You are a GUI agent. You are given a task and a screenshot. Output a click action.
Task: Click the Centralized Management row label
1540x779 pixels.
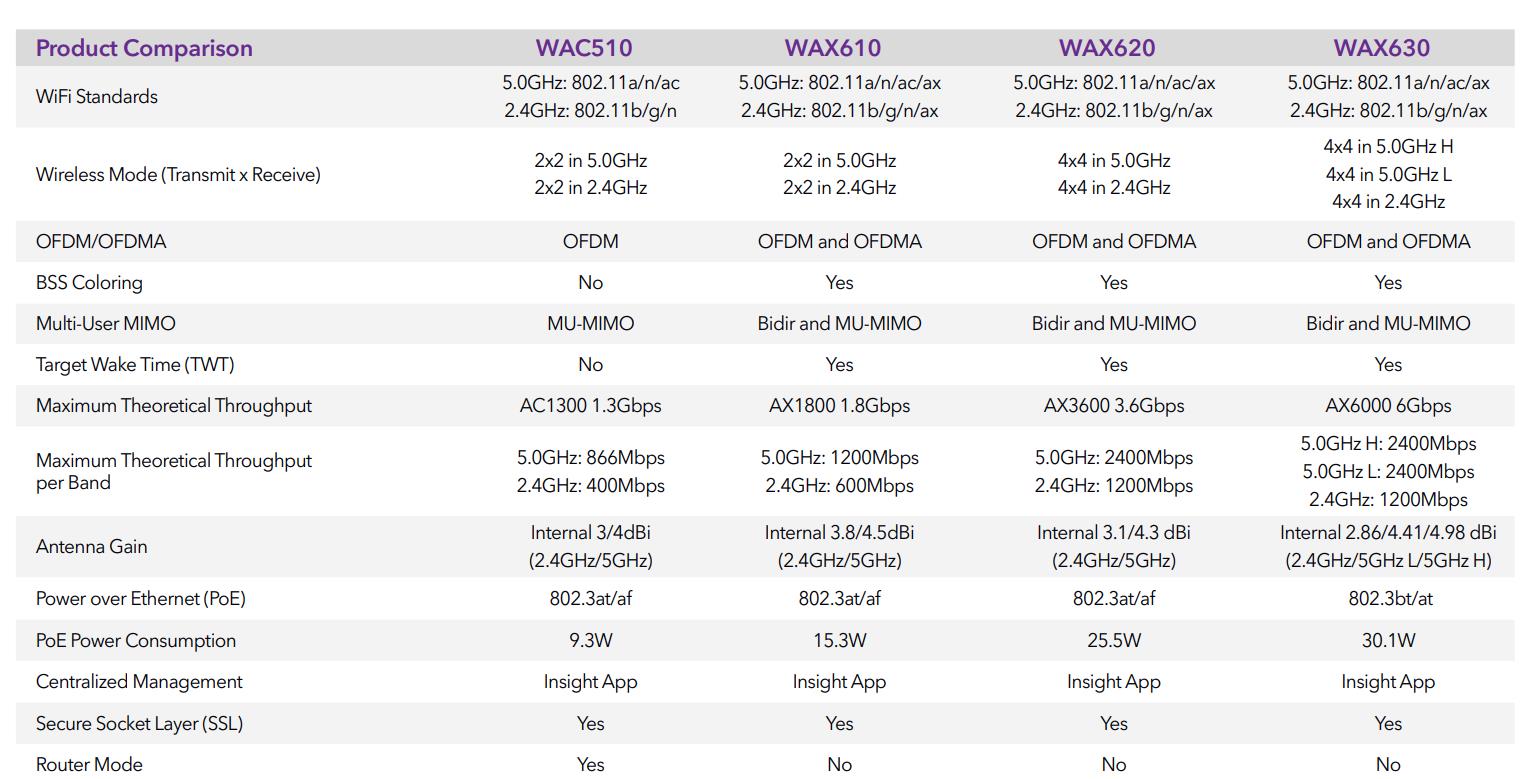click(x=139, y=681)
